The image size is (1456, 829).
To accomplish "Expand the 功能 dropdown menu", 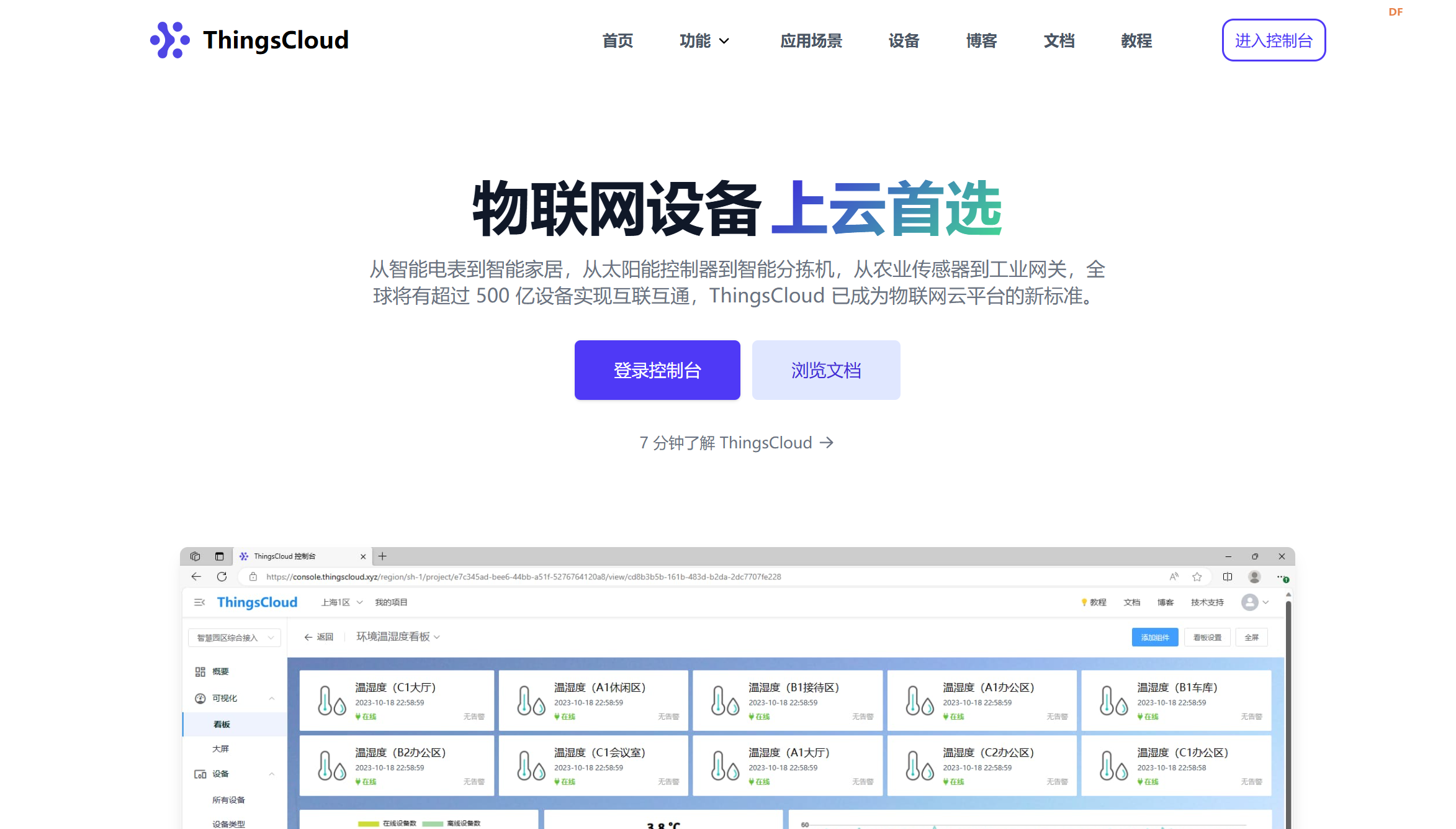I will coord(704,41).
